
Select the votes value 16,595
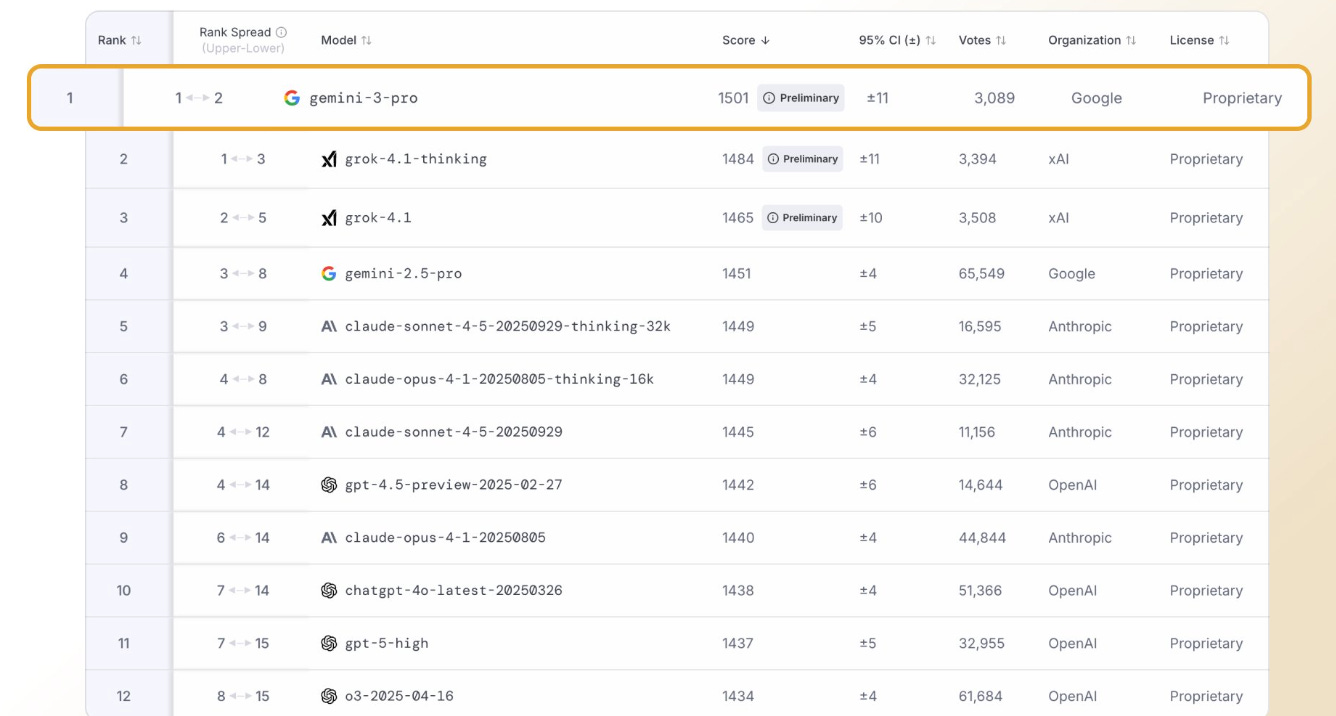tap(981, 326)
